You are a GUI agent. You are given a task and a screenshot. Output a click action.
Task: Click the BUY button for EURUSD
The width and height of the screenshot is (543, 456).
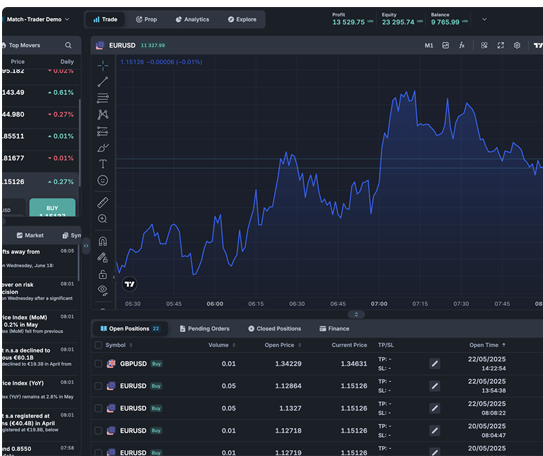click(52, 208)
